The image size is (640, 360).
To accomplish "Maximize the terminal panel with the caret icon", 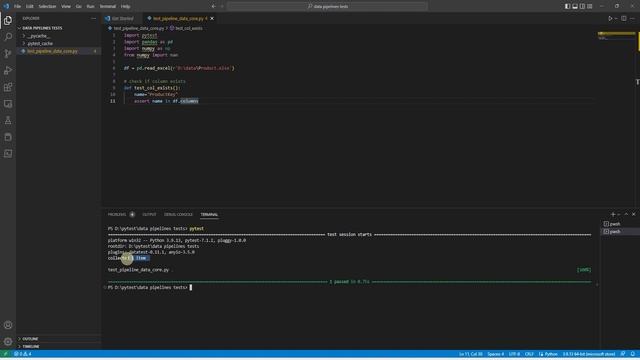I will click(x=626, y=214).
